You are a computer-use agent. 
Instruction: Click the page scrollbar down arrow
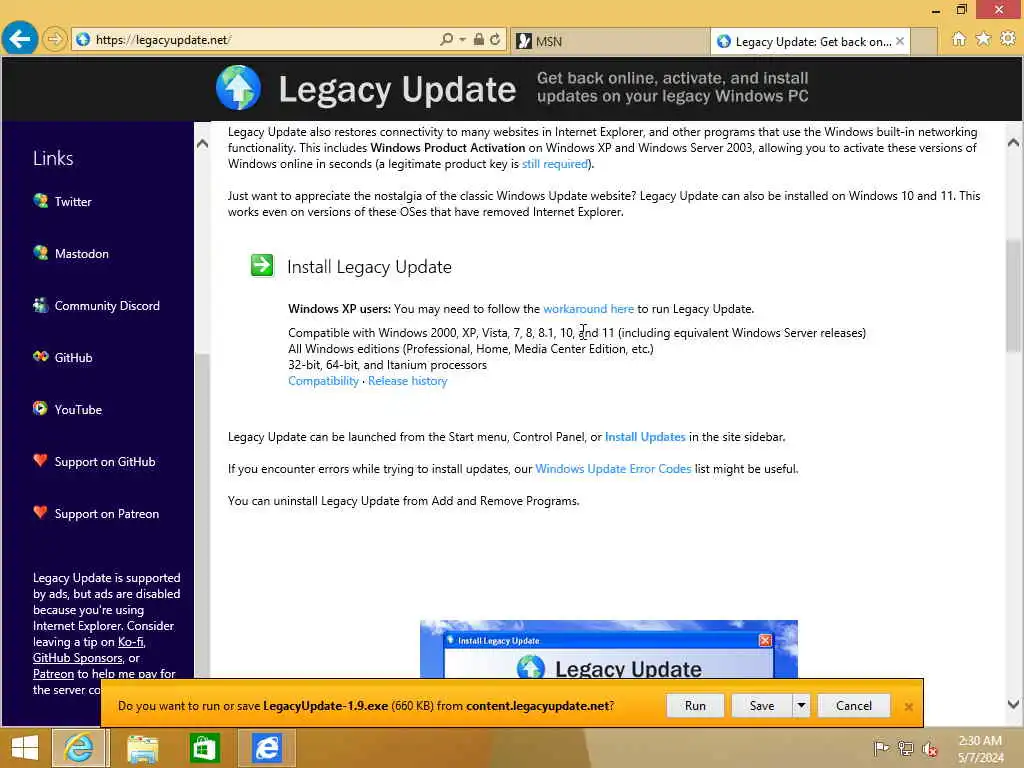point(1014,704)
